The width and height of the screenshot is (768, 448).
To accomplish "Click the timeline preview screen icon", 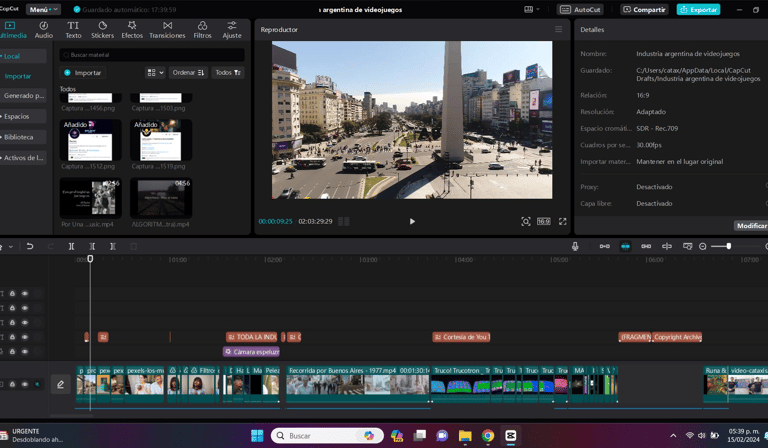I will (x=688, y=246).
